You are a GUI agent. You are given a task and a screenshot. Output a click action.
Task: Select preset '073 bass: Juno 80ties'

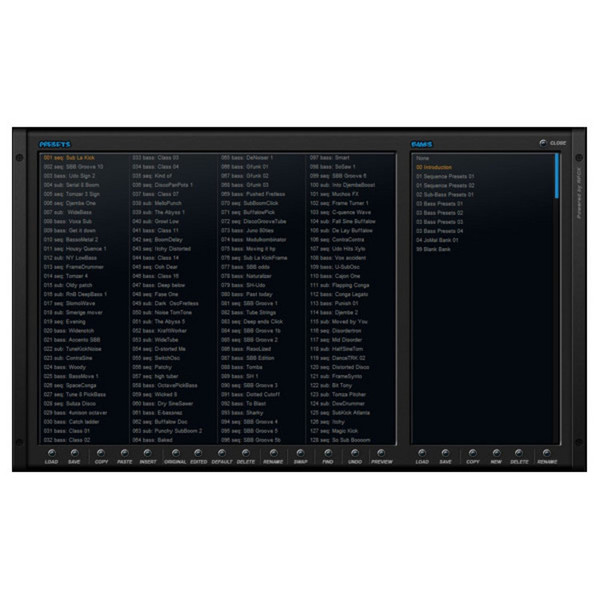[x=247, y=231]
